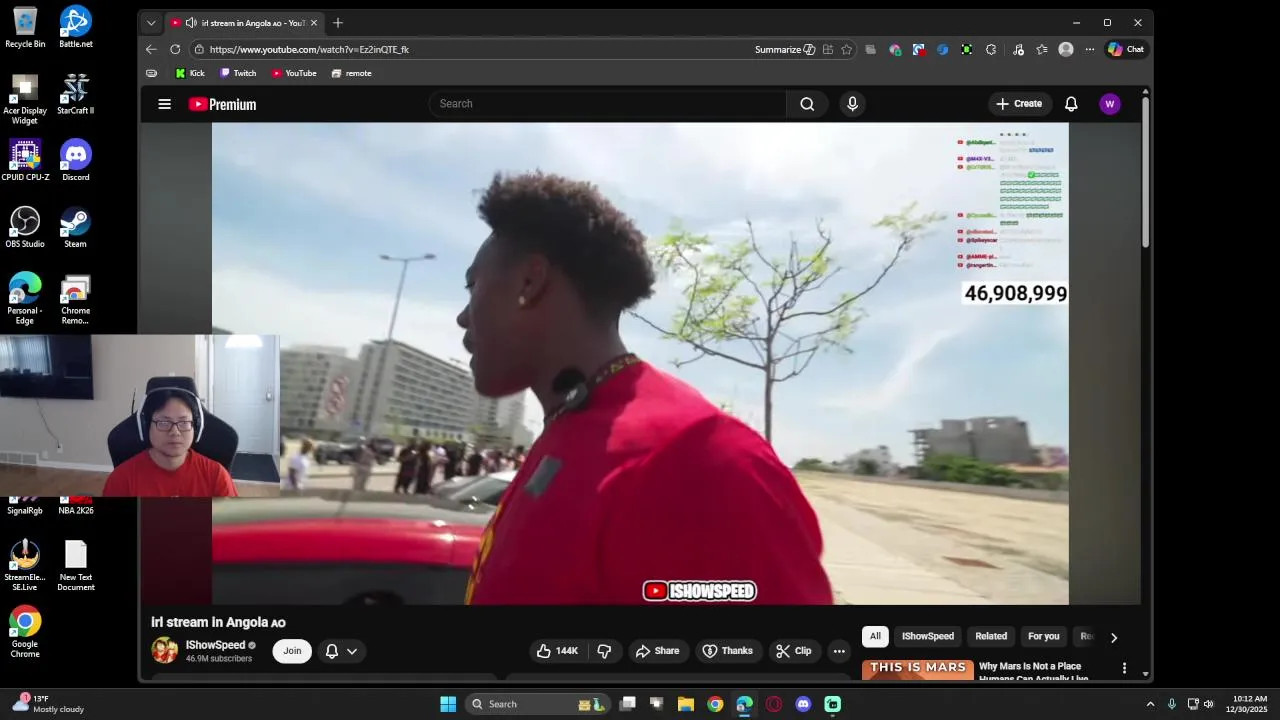Select the Related filter chip
Viewport: 1280px width, 720px height.
(x=991, y=636)
